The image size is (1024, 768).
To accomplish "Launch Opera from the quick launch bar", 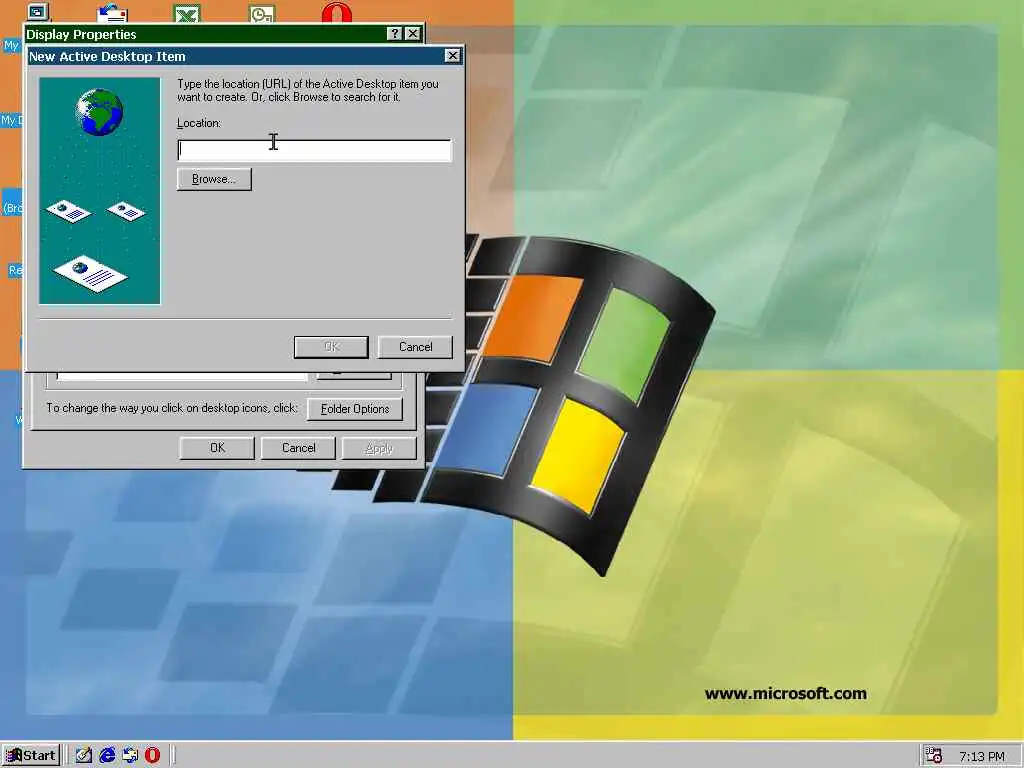I will click(x=152, y=756).
